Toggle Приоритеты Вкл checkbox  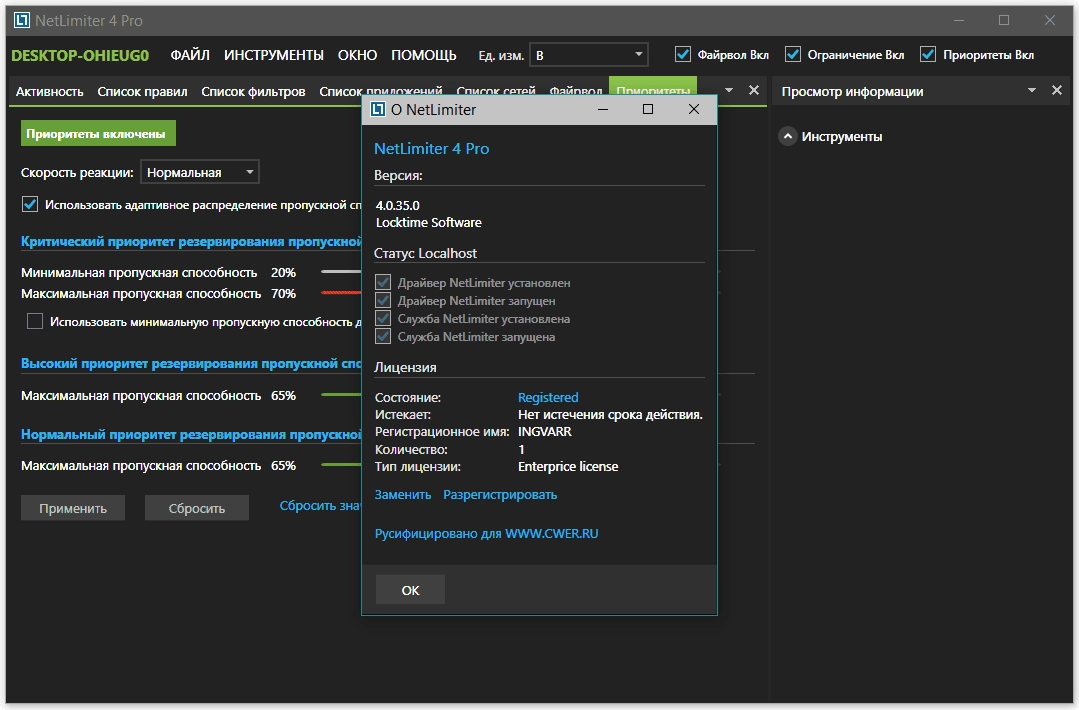(x=928, y=54)
